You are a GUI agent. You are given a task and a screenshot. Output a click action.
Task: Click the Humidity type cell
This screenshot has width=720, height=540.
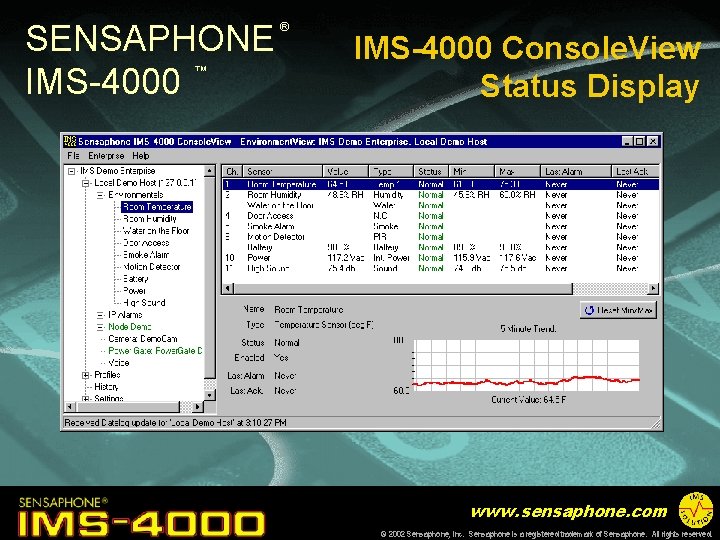[388, 195]
